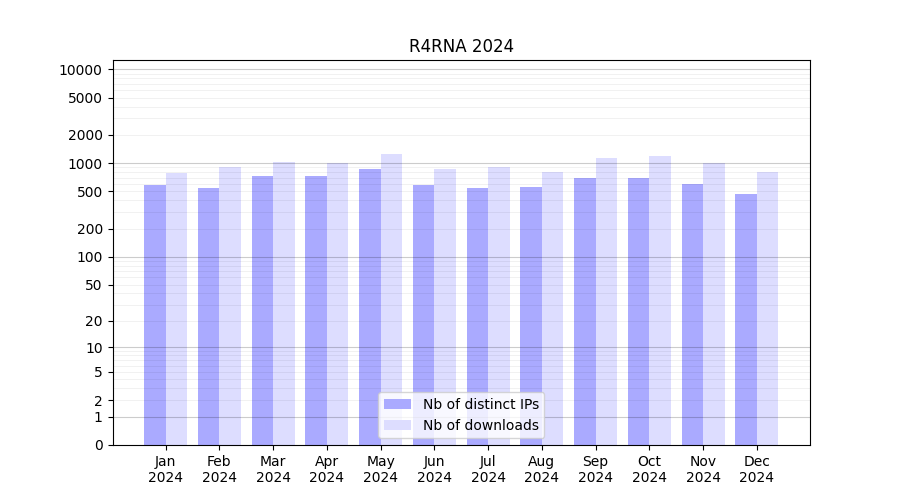Image resolution: width=900 pixels, height=500 pixels.
Task: Click the Mar 2024 distinct IPs bar
Action: 262,310
